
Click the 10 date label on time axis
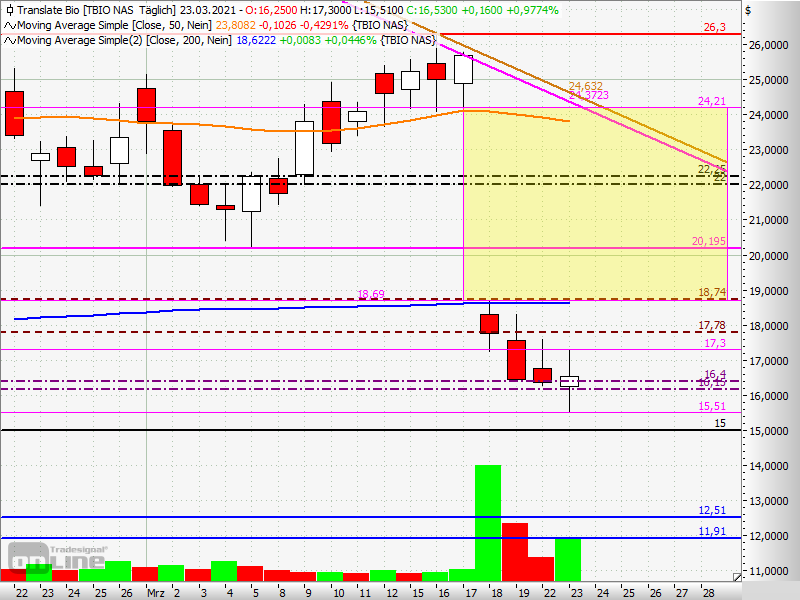pos(338,593)
